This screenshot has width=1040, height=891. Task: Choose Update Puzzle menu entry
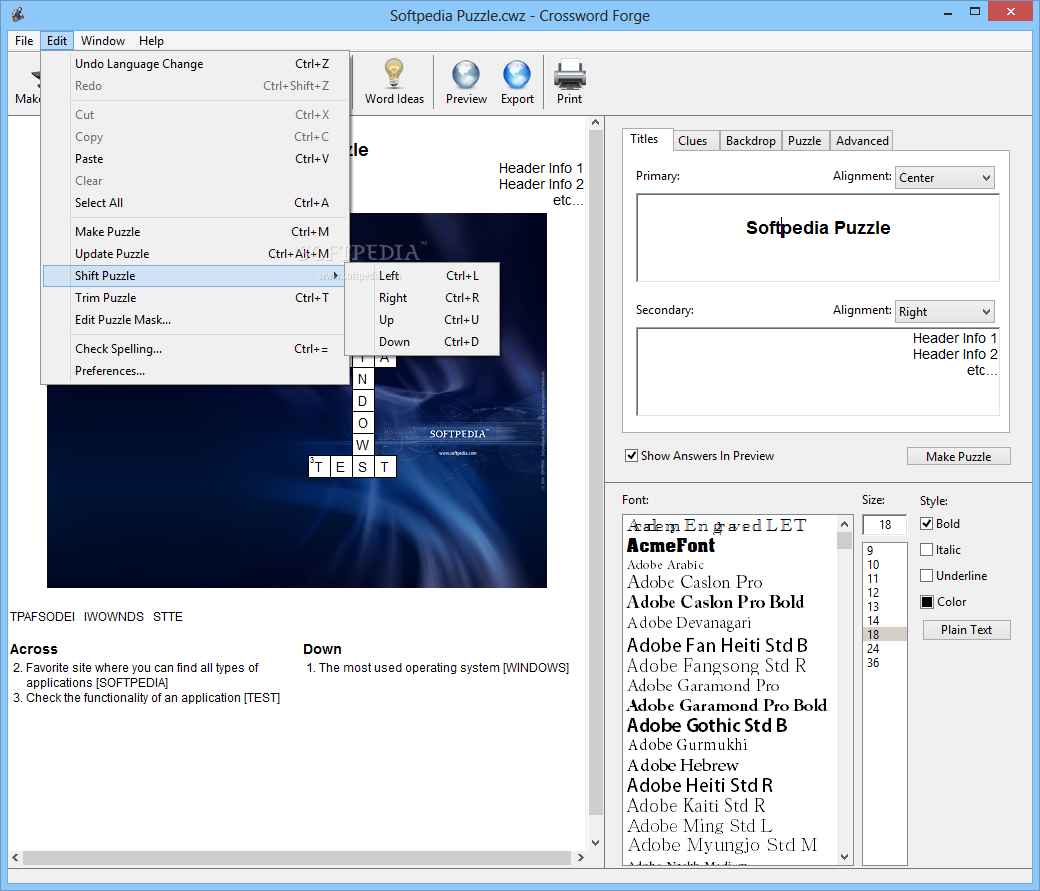pos(194,253)
